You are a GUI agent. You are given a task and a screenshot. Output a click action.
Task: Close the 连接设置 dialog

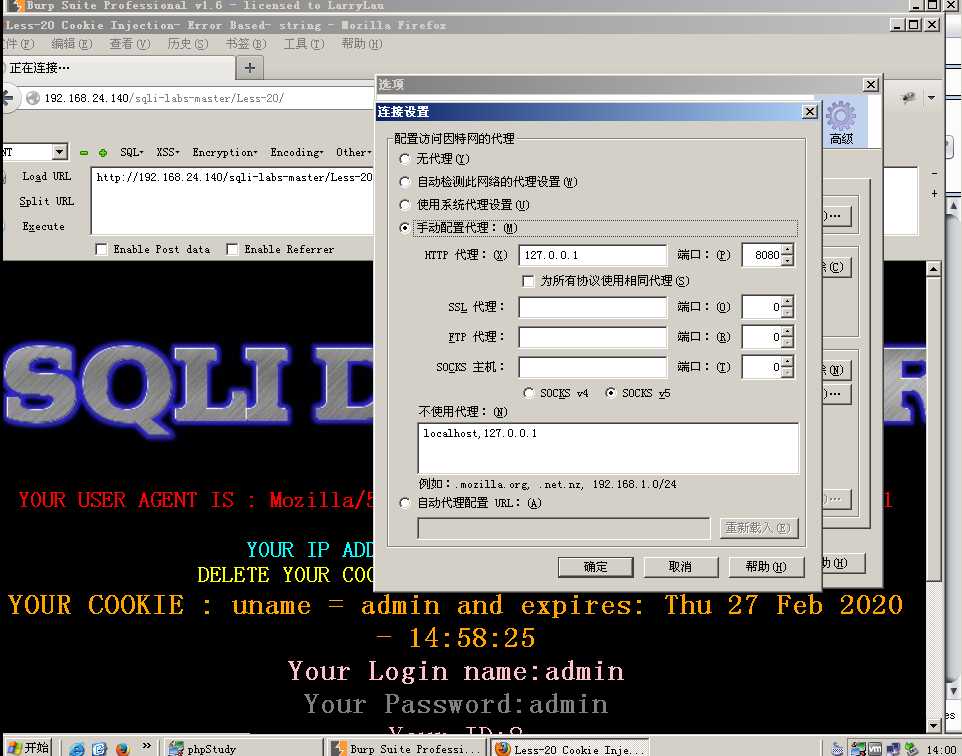pyautogui.click(x=810, y=112)
